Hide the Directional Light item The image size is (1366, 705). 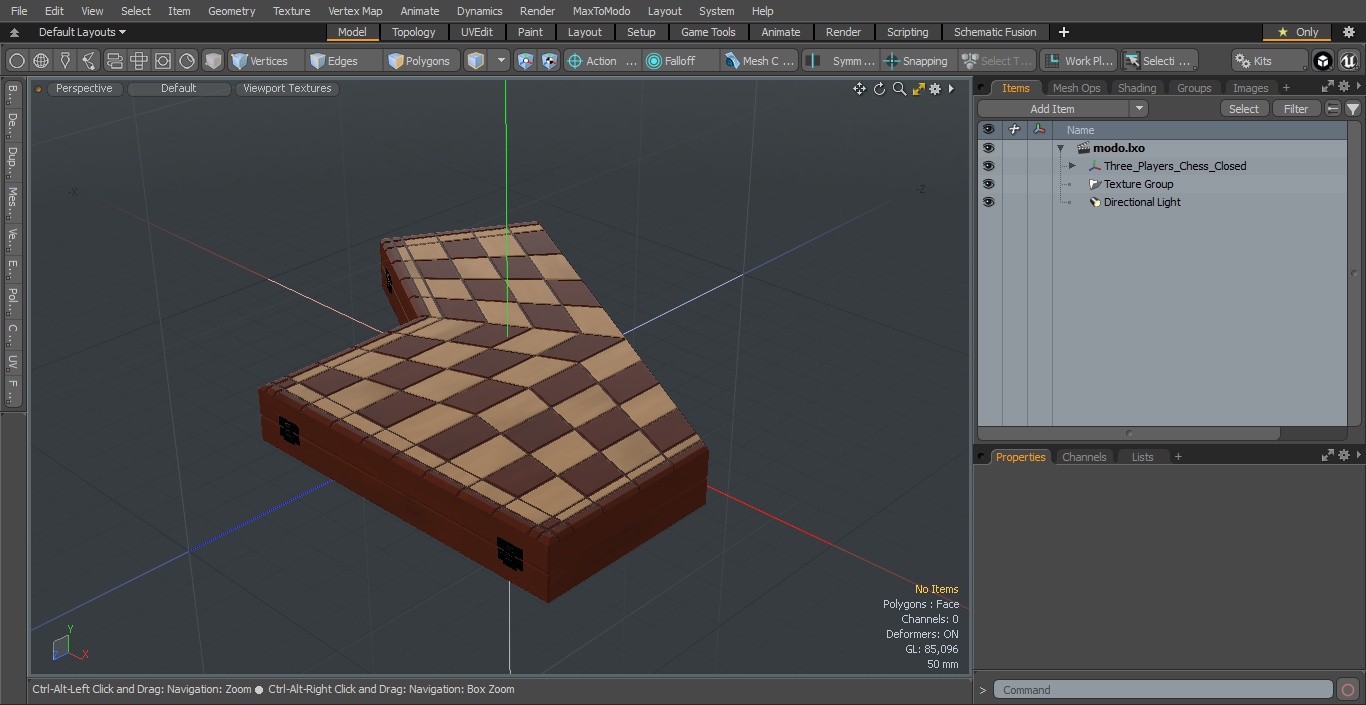988,202
